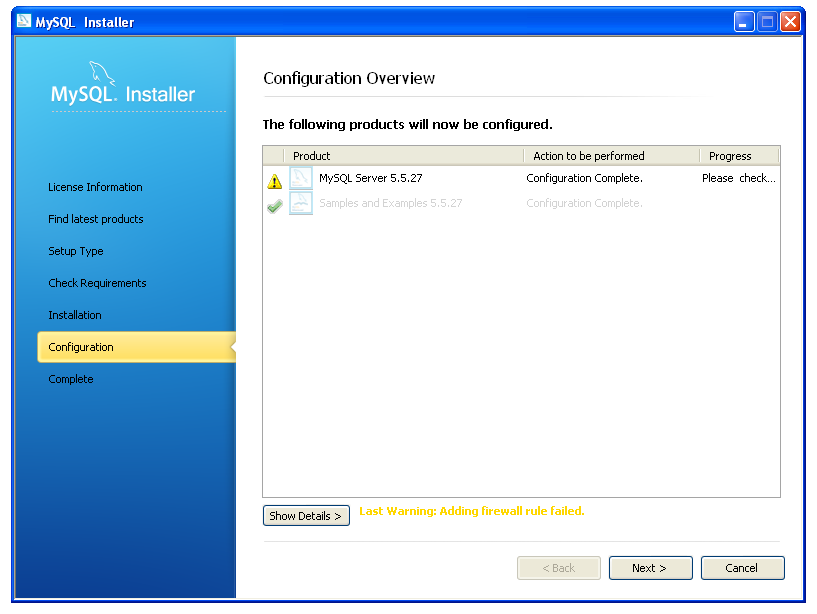
Task: Select License Information step in sidebar
Action: [x=95, y=187]
